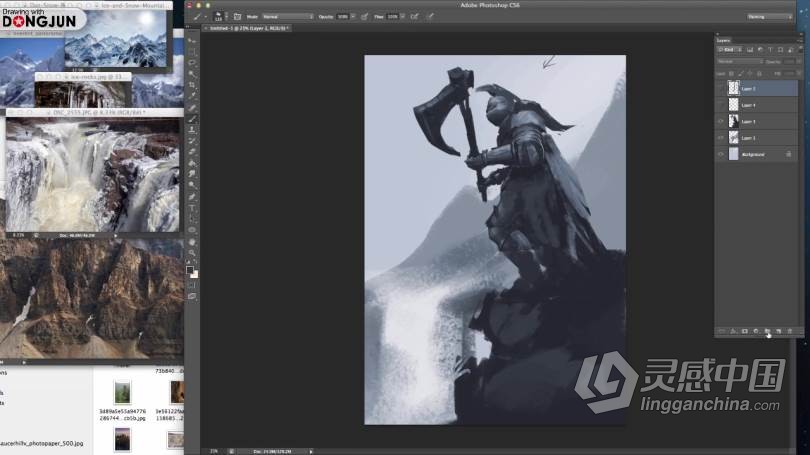Image resolution: width=810 pixels, height=455 pixels.
Task: Open the layer filter Kind dropdown
Action: pos(730,50)
